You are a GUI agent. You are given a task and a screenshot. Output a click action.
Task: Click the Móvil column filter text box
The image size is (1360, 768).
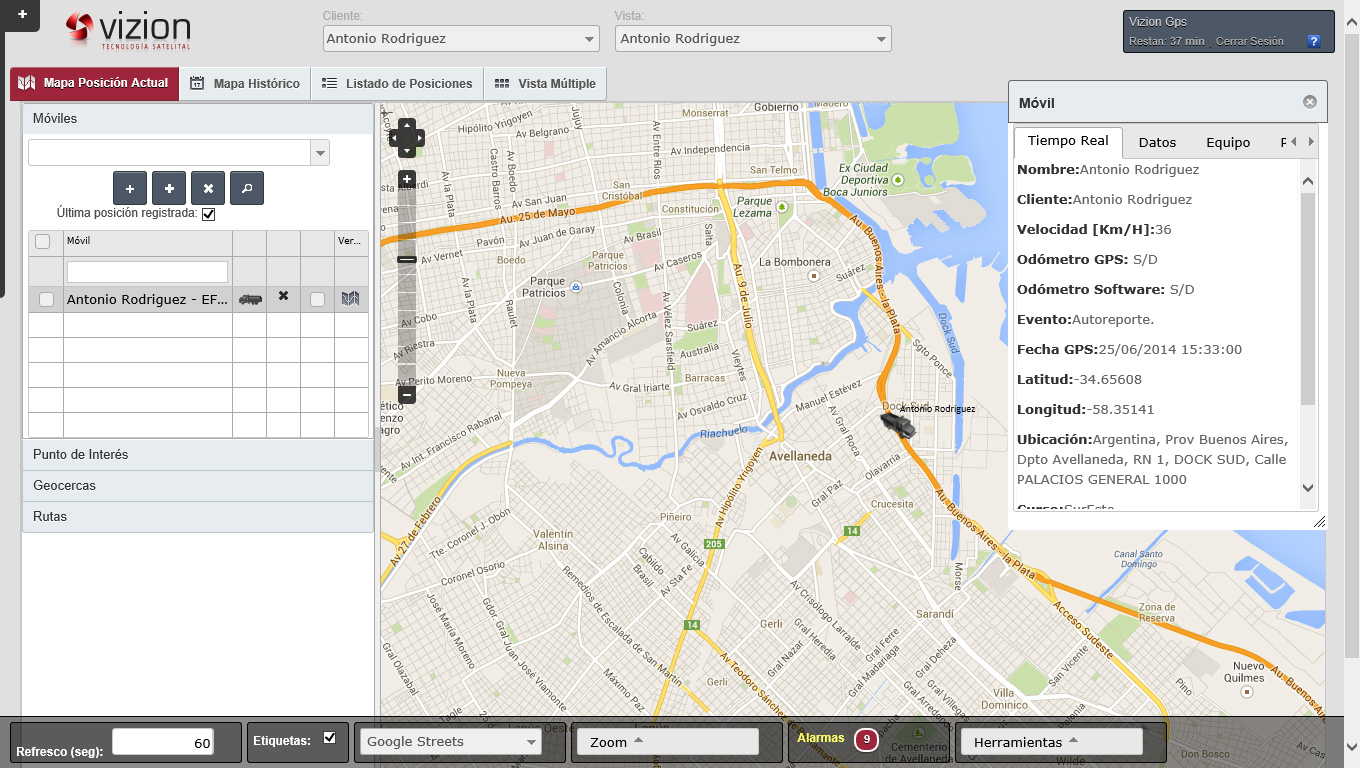(148, 272)
